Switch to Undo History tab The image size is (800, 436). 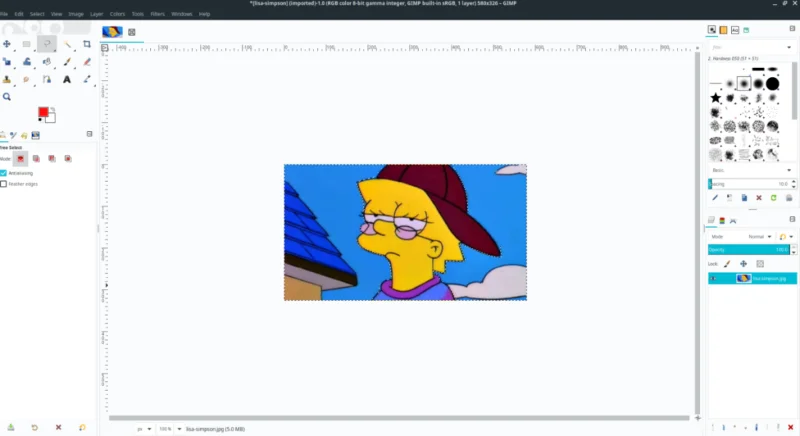(x=24, y=135)
